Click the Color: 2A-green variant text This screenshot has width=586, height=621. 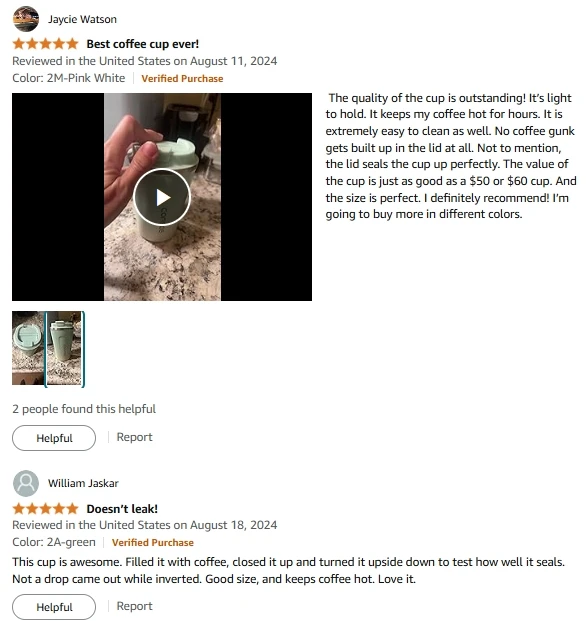54,542
